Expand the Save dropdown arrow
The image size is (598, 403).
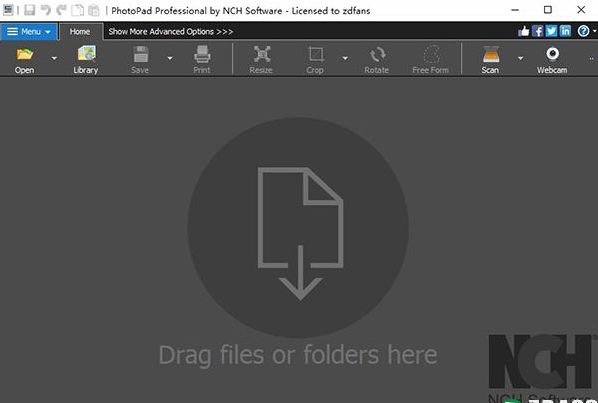point(170,58)
